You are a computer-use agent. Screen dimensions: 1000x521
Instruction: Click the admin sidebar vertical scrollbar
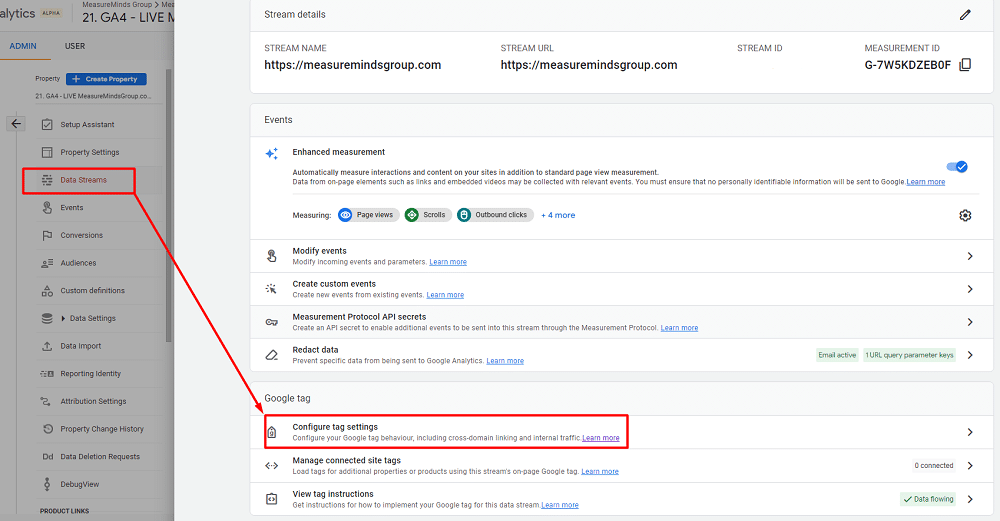[x=168, y=205]
